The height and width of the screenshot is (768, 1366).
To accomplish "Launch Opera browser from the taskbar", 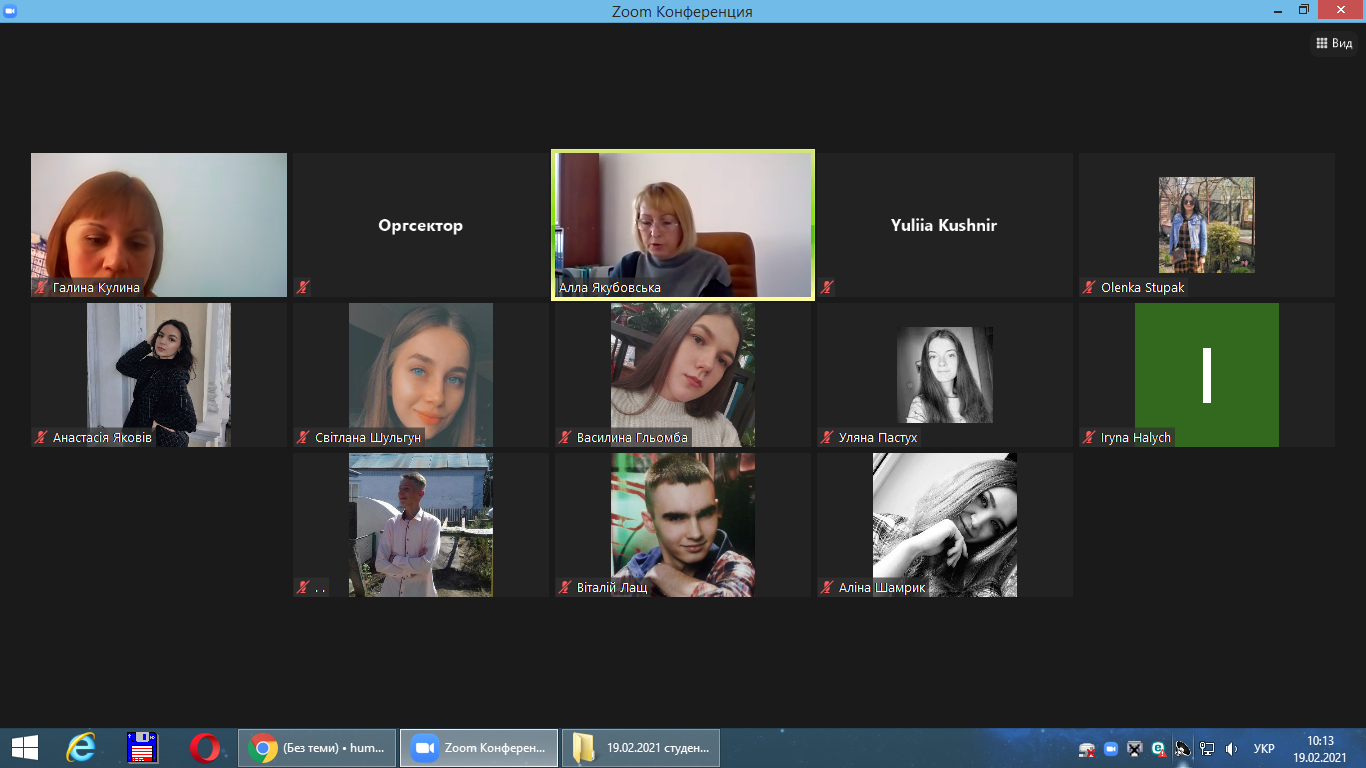I will (205, 748).
